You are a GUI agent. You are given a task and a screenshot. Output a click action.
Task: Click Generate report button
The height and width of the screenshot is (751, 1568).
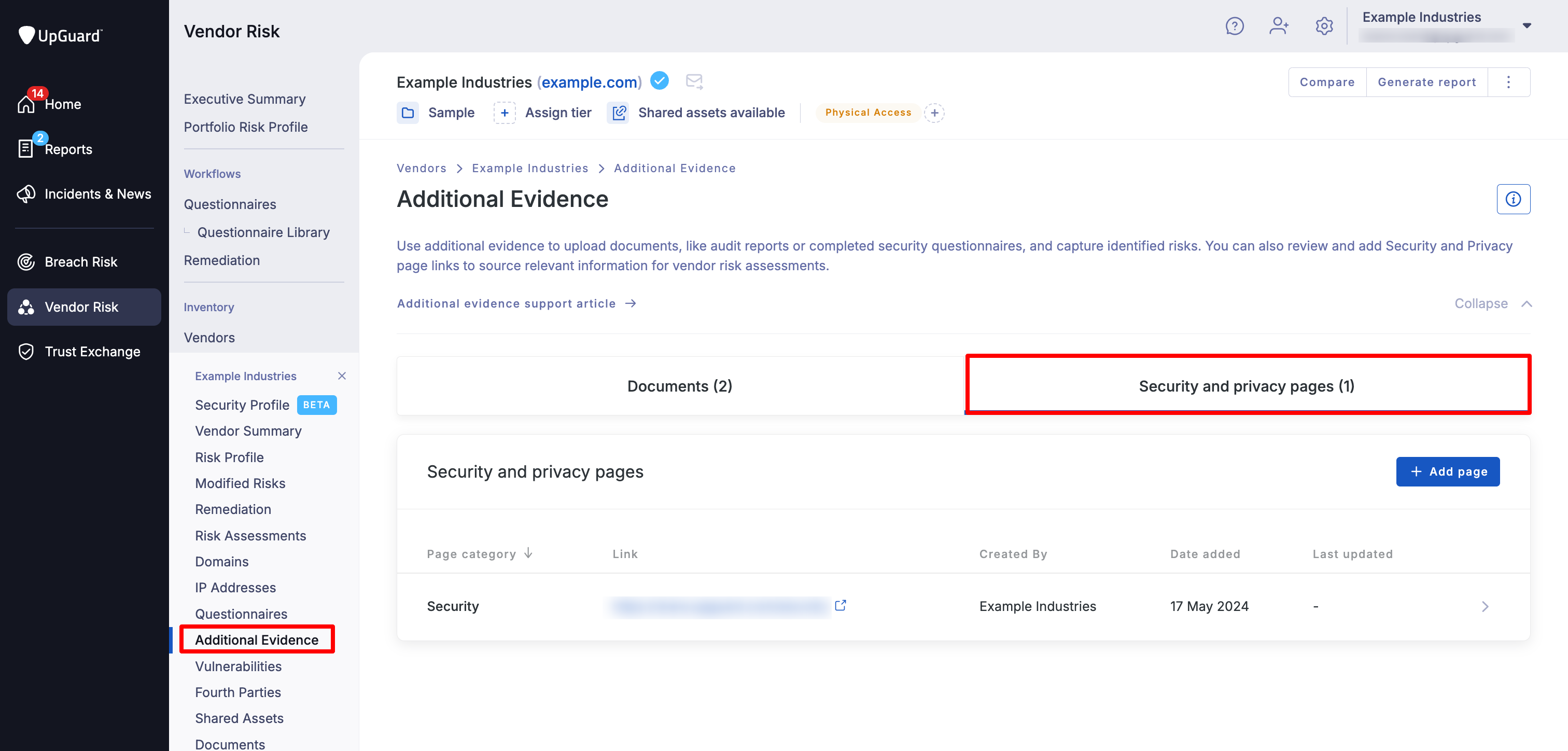pyautogui.click(x=1427, y=82)
